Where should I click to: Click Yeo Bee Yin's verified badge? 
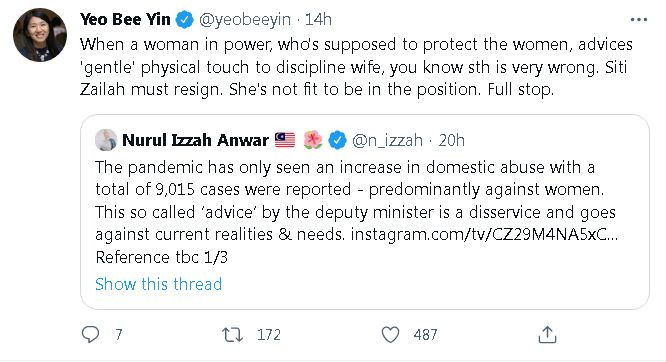pos(184,20)
